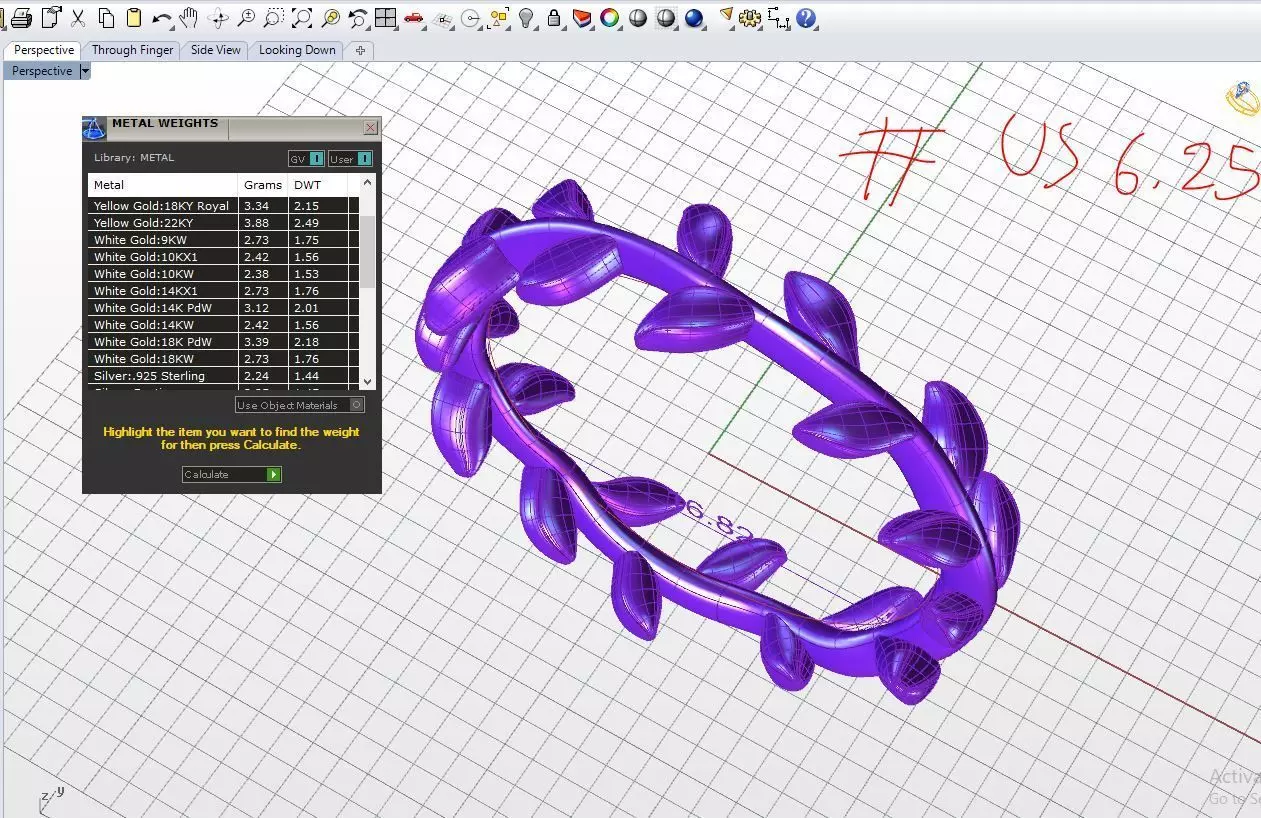This screenshot has height=818, width=1261.
Task: Close the Metal Weights panel
Action: pyautogui.click(x=370, y=128)
